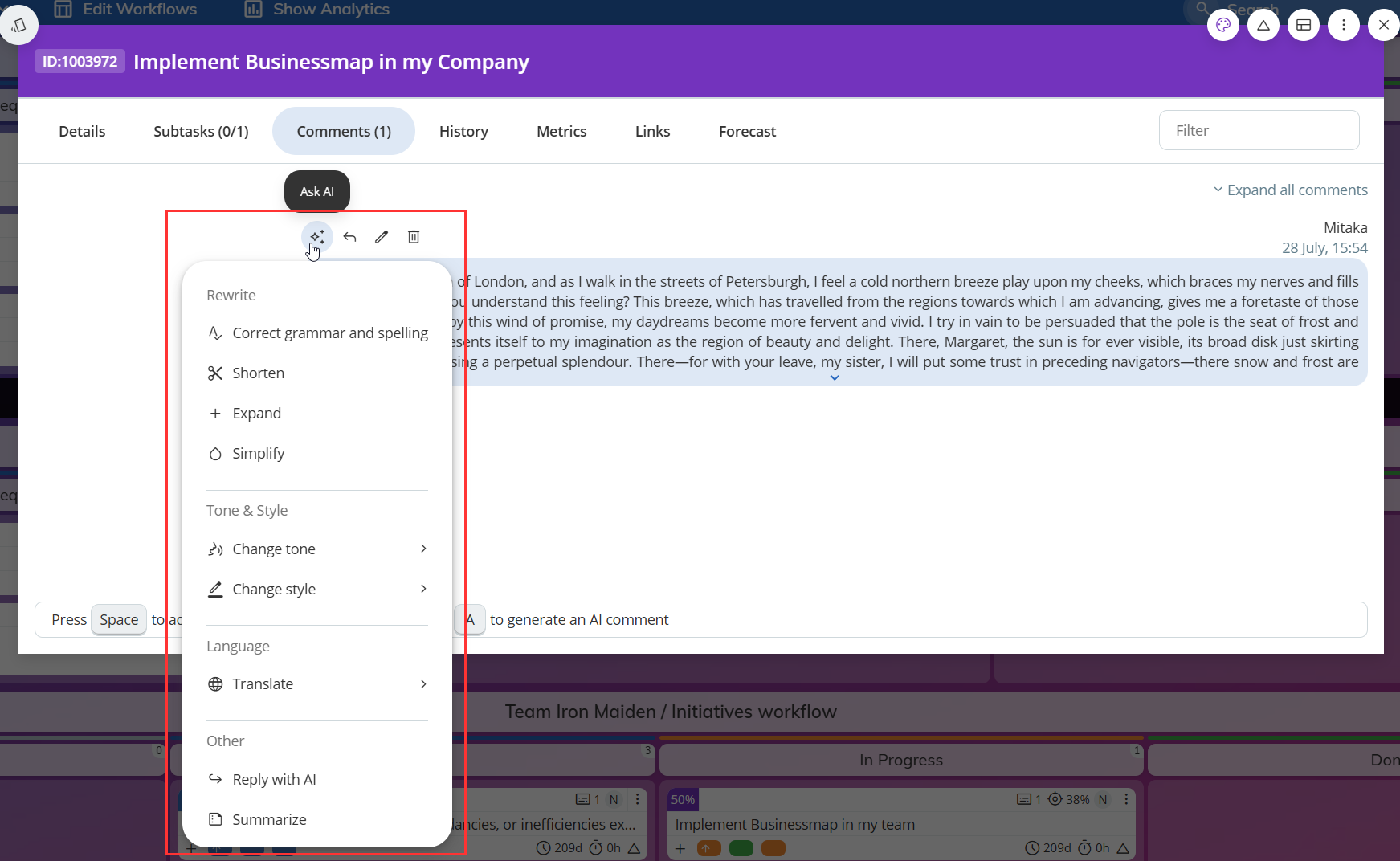Click the pencil edit comment icon

[x=382, y=237]
